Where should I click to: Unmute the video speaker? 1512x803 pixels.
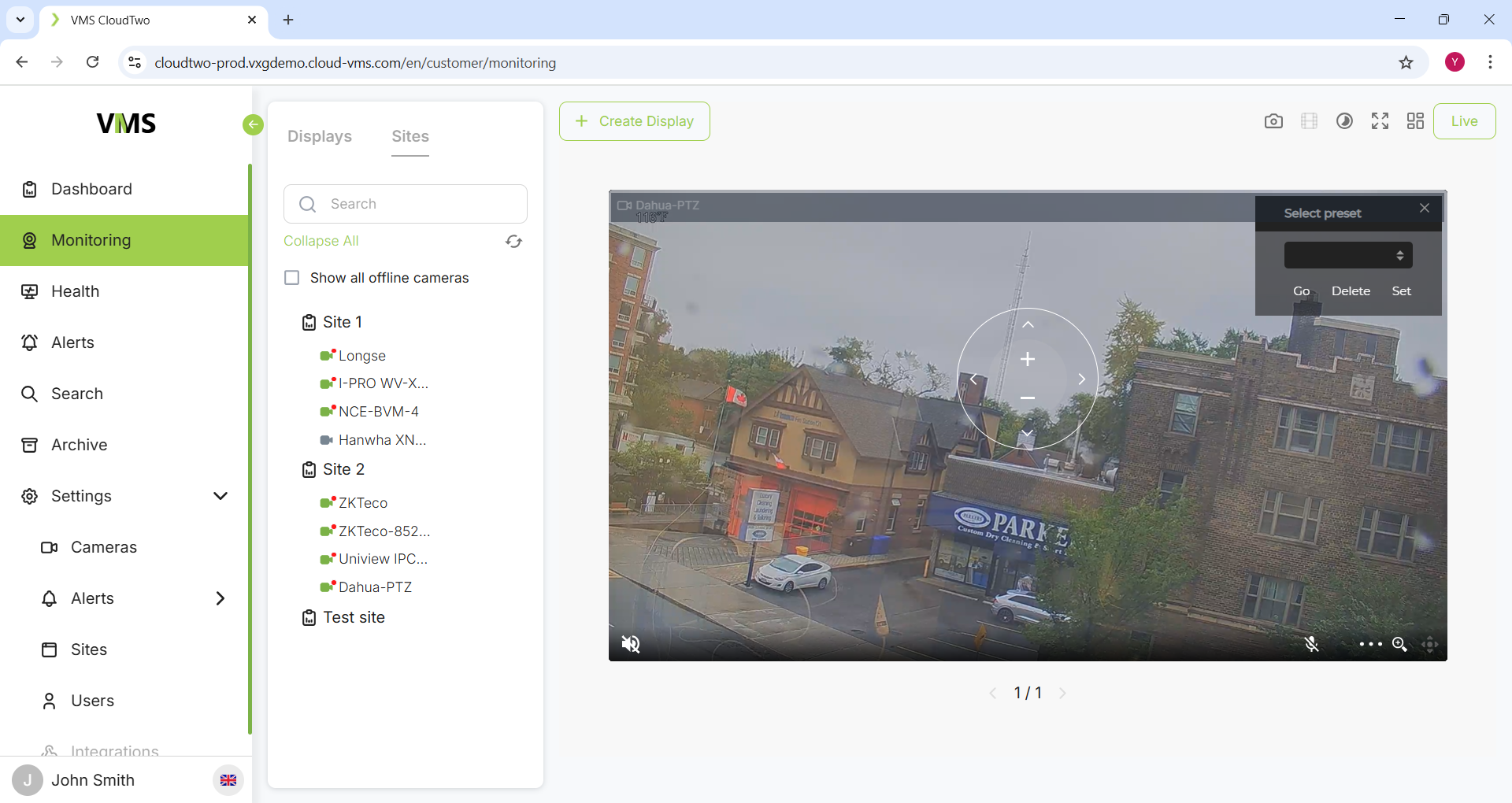coord(631,644)
